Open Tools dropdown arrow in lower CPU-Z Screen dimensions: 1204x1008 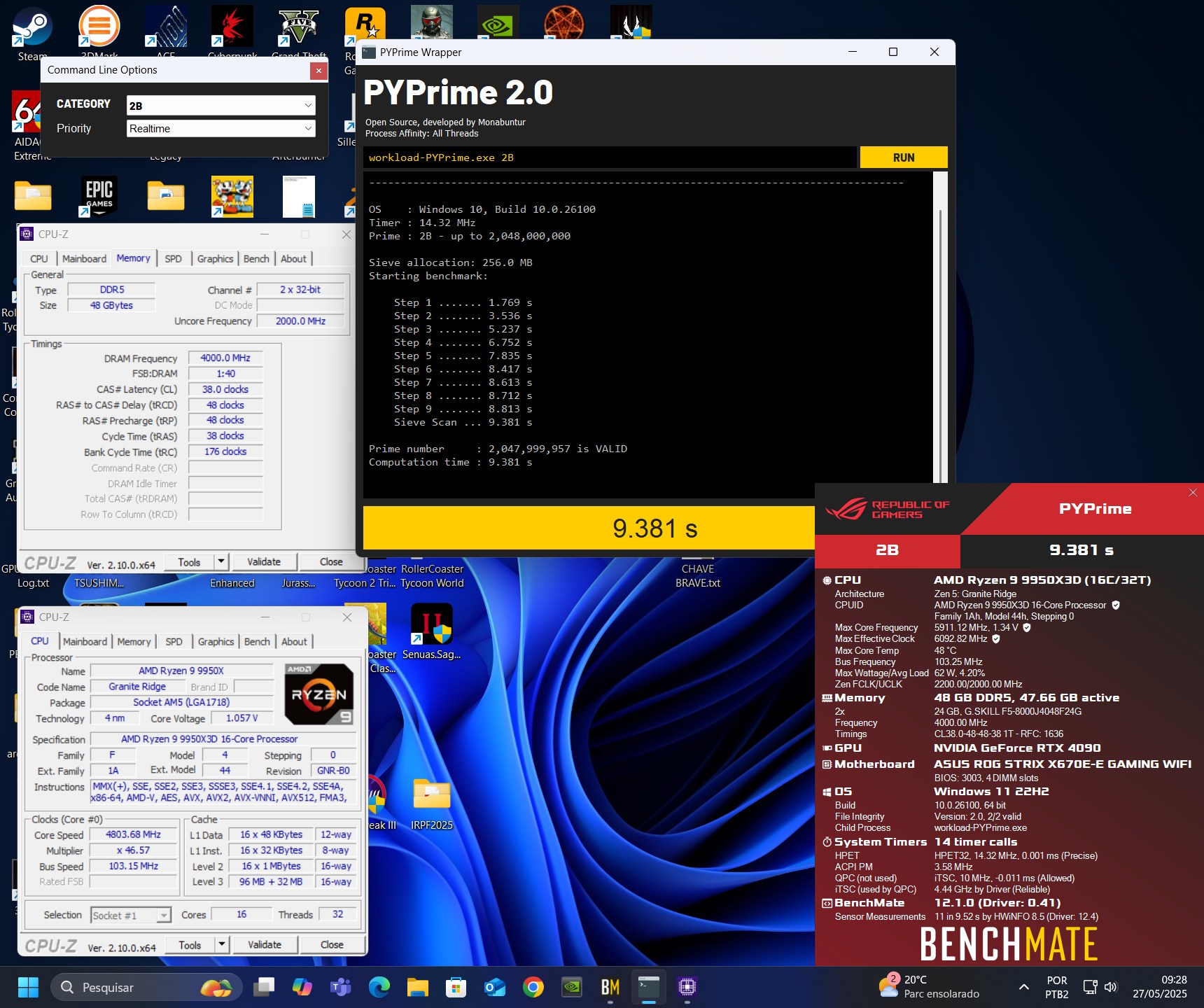222,944
